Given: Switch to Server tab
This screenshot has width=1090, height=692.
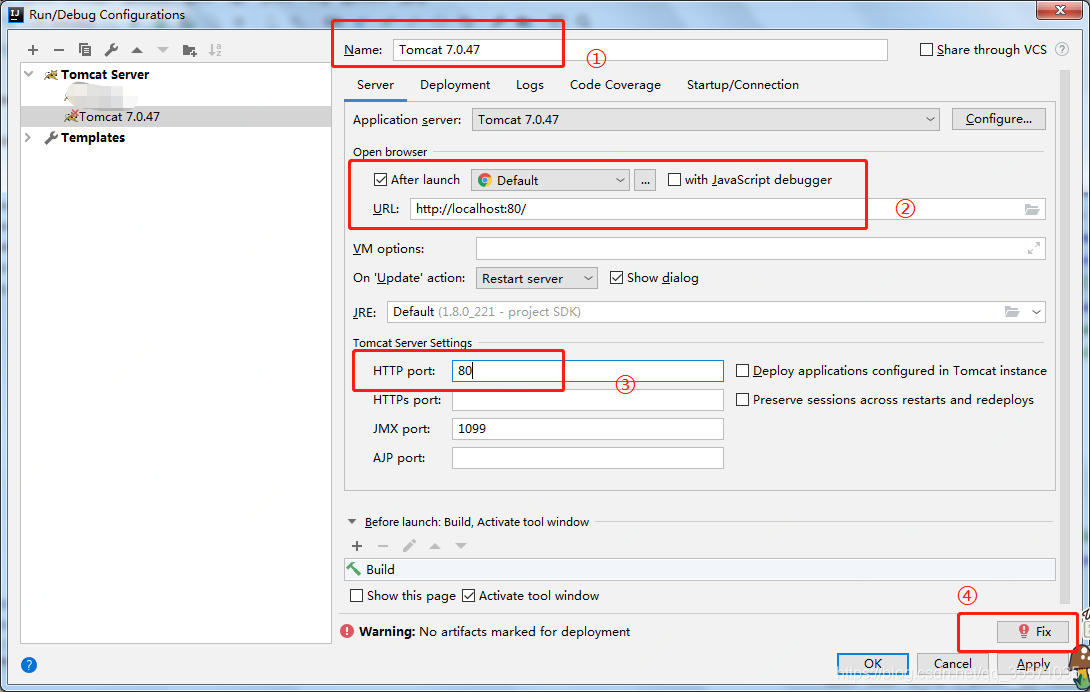Looking at the screenshot, I should 375,85.
